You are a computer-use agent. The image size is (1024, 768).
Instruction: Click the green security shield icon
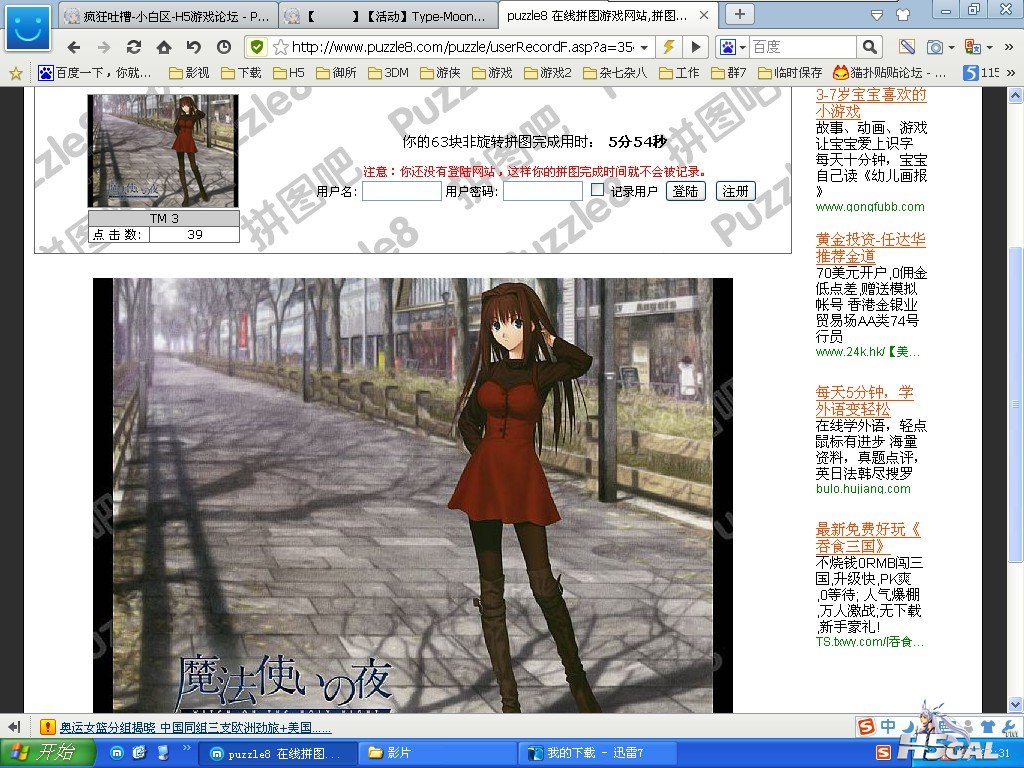click(257, 47)
